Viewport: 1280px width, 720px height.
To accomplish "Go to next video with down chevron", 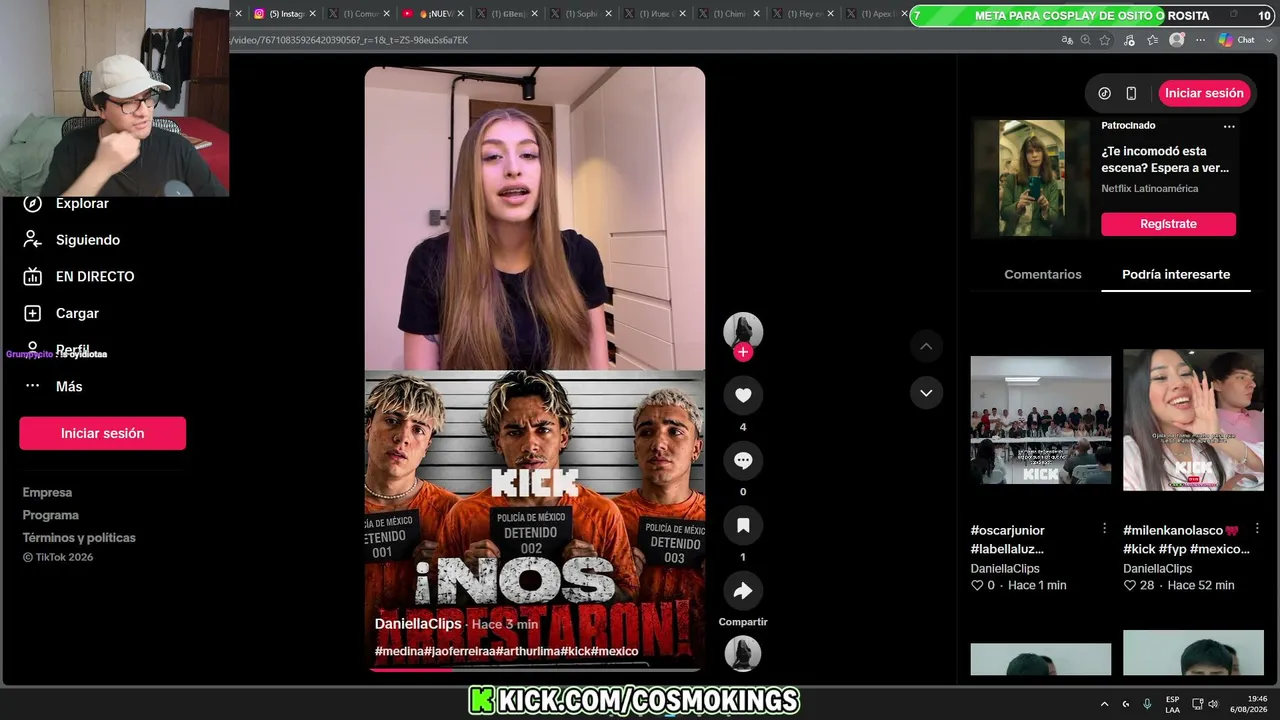I will pos(926,393).
